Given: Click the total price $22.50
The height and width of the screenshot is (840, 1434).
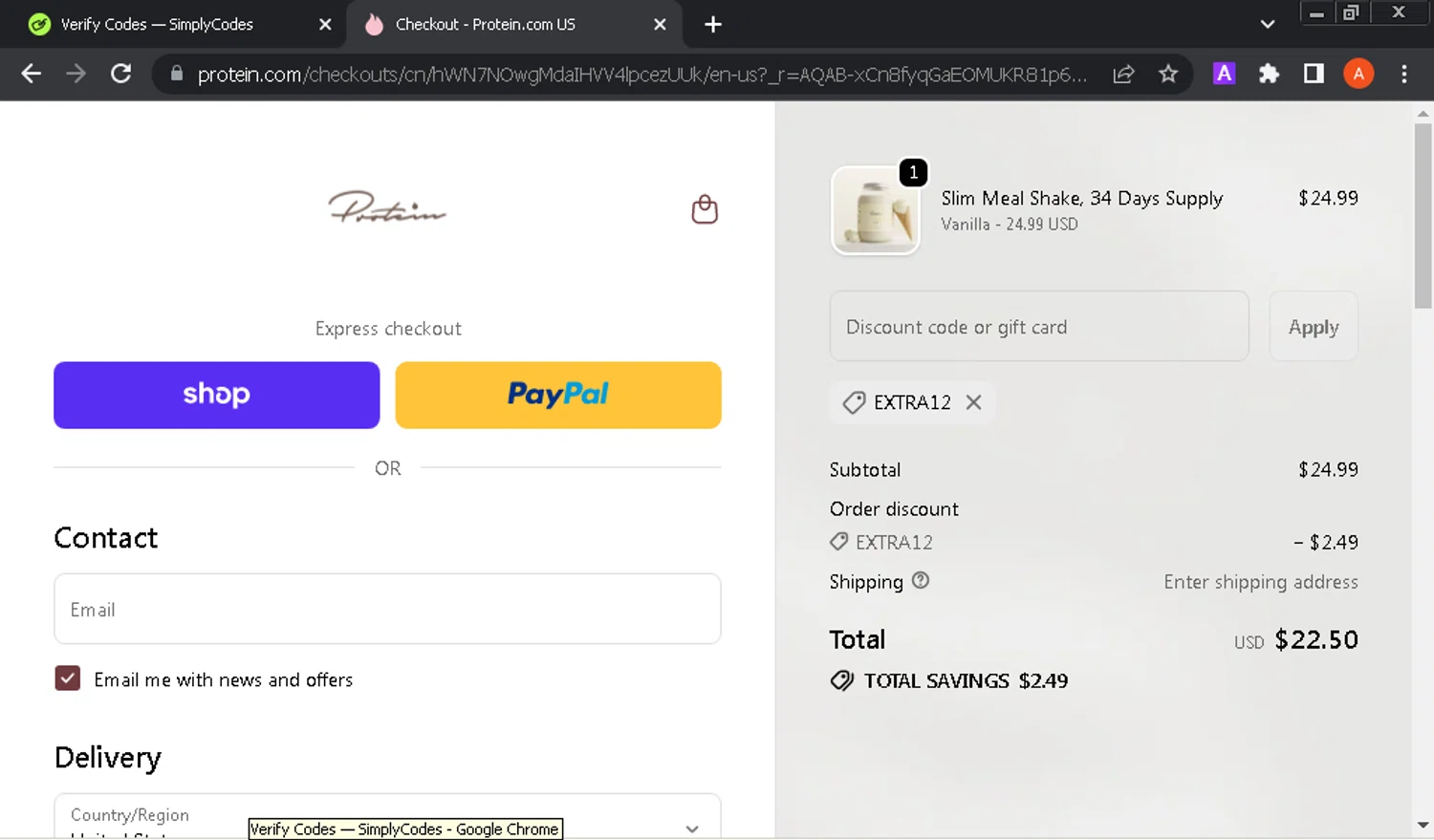Looking at the screenshot, I should (1315, 639).
